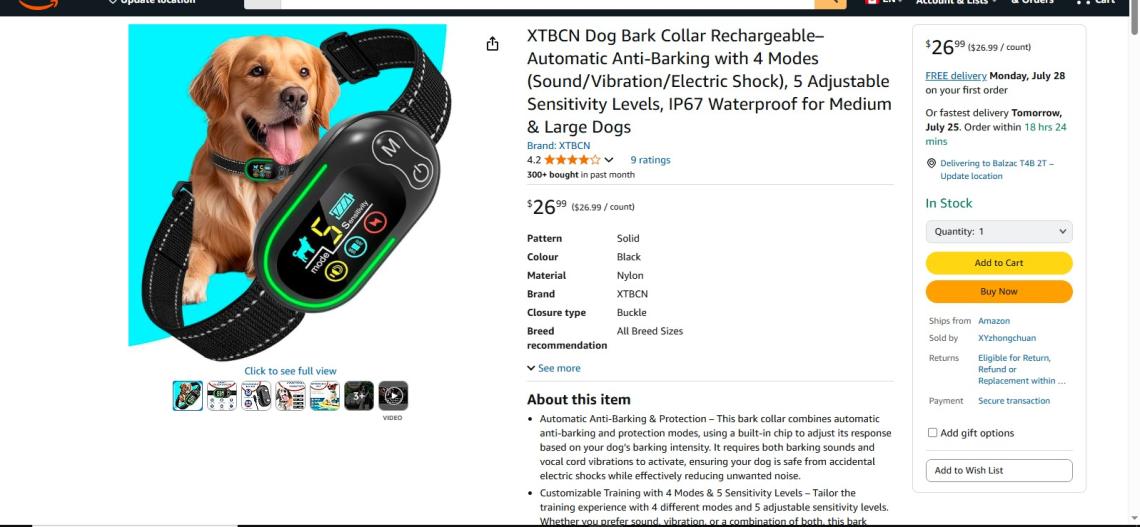Click the orange search magnifier button

tap(830, 4)
